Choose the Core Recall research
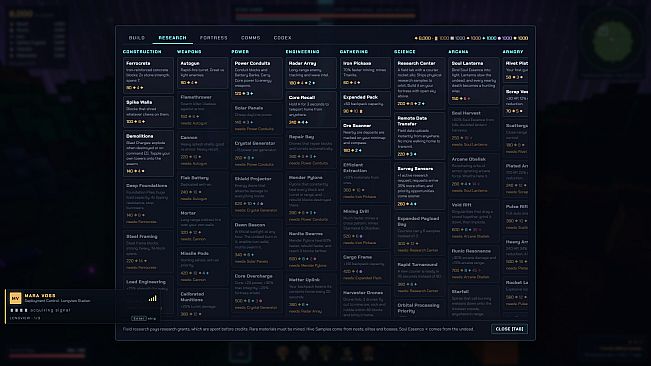This screenshot has width=651, height=366. [311, 110]
